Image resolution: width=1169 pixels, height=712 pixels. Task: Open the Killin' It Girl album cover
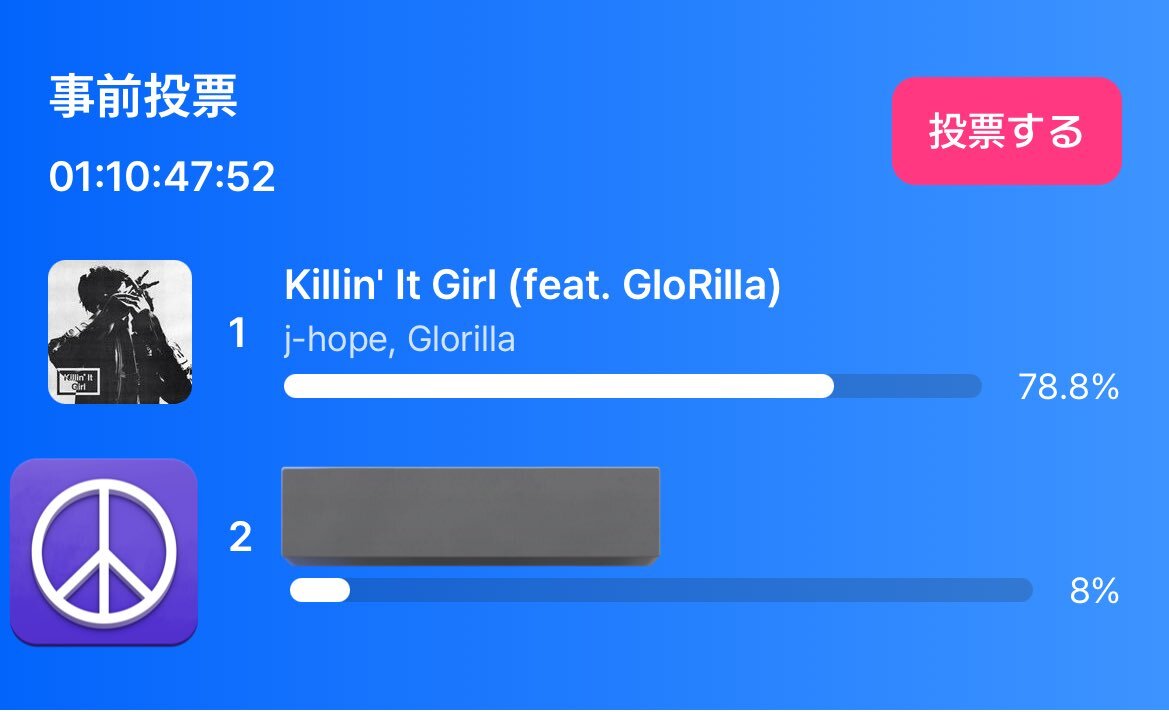[120, 332]
